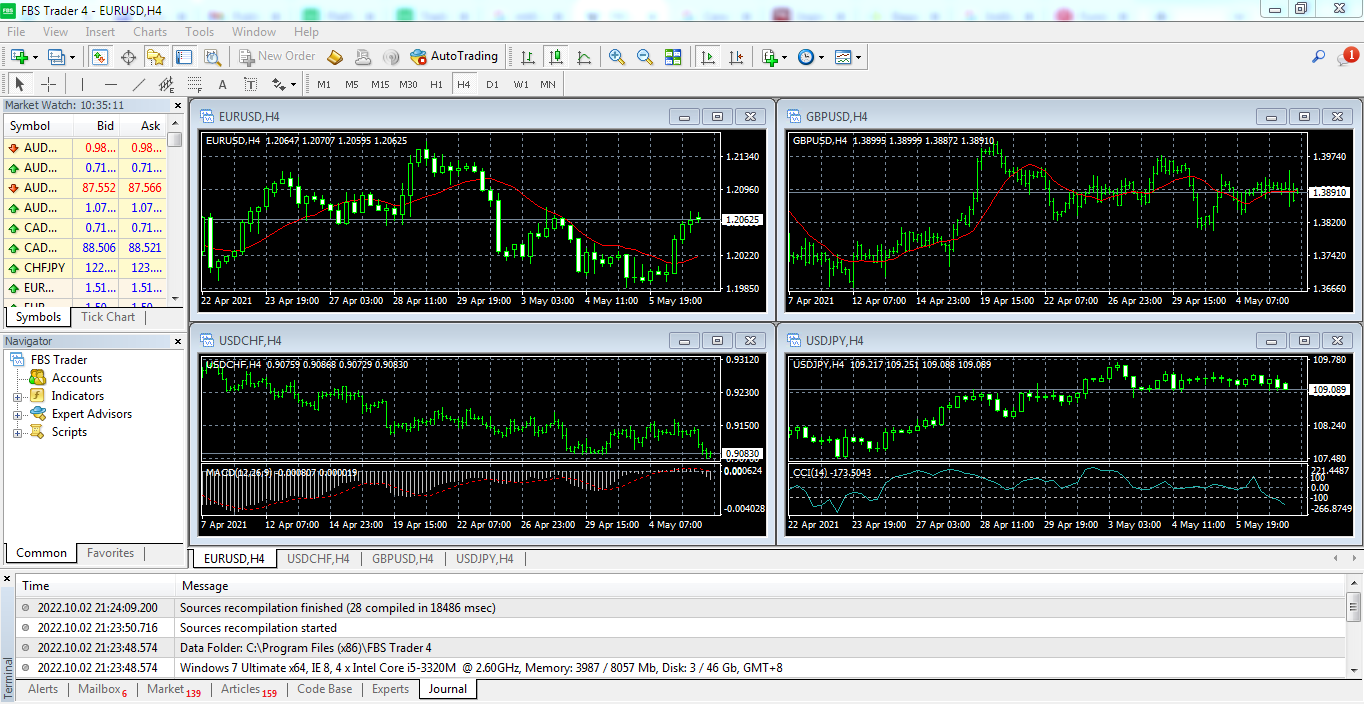Toggle candlestick chart mode
Viewport: 1364px width, 704px height.
tap(555, 57)
